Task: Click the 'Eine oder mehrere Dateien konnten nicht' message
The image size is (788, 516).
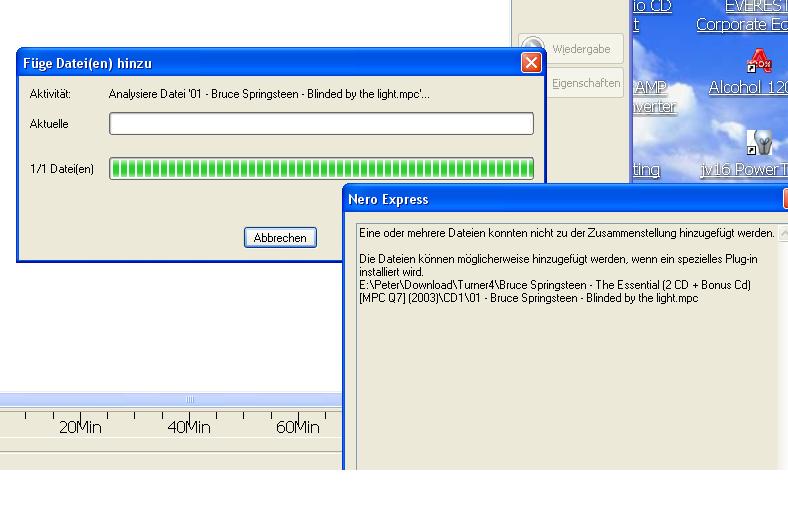Action: tap(567, 233)
